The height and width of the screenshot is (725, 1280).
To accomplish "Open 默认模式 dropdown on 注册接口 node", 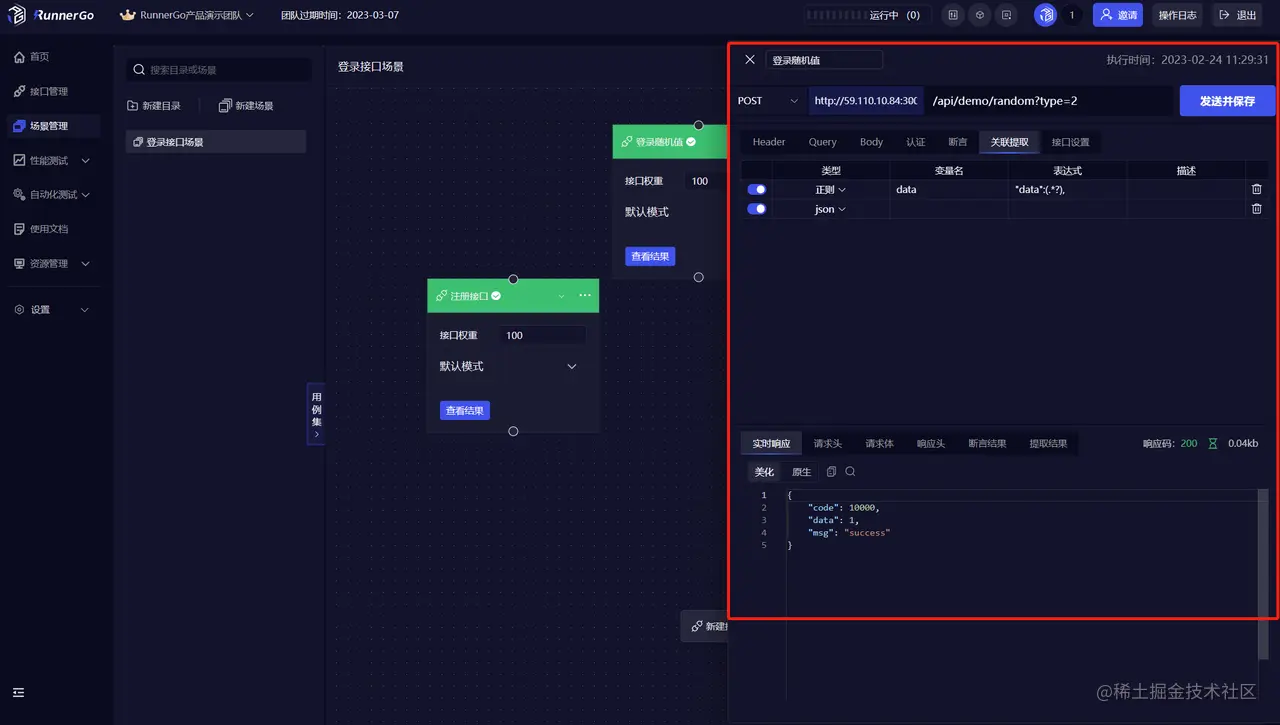I will pyautogui.click(x=510, y=366).
